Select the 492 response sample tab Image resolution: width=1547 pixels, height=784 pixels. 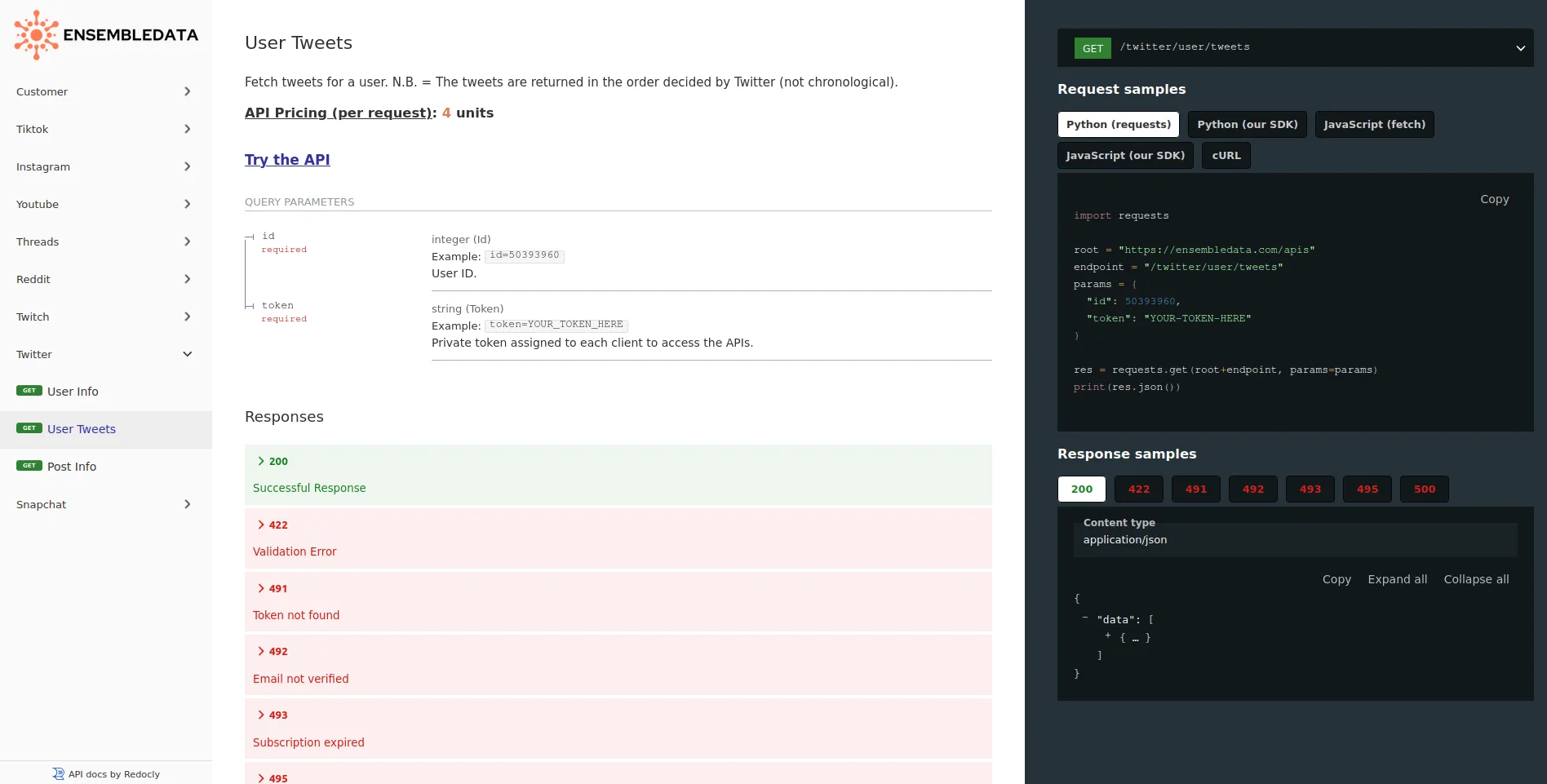pyautogui.click(x=1252, y=489)
